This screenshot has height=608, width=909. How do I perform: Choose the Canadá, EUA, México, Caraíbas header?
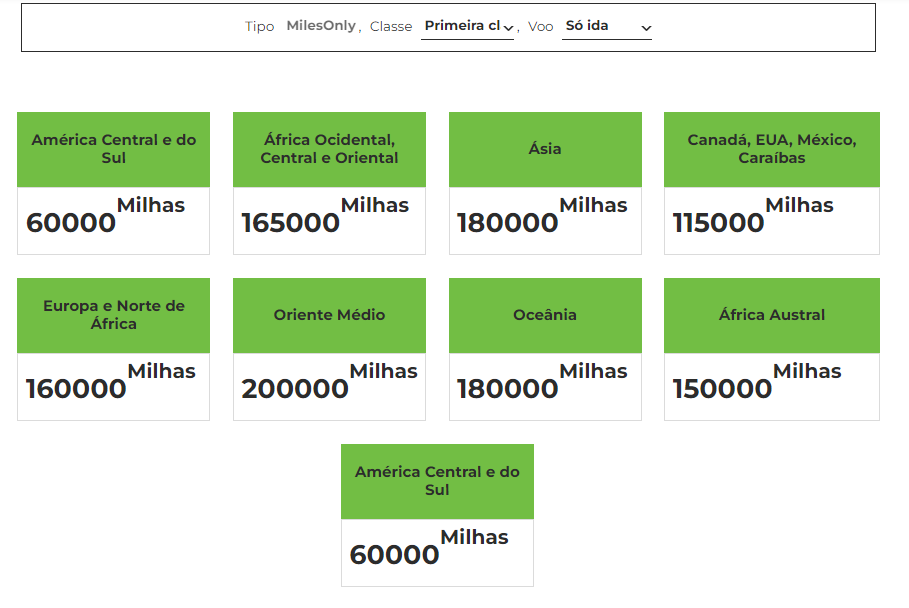click(771, 149)
